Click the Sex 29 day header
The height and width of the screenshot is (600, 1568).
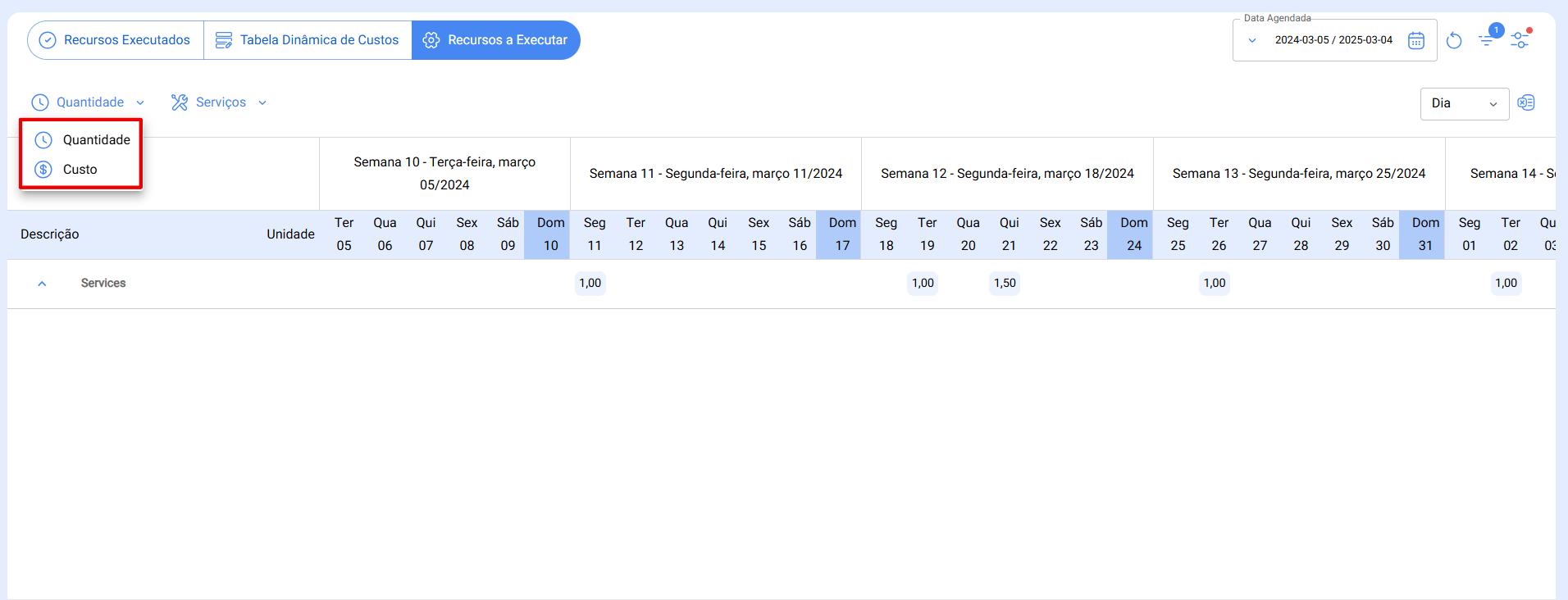coord(1342,234)
